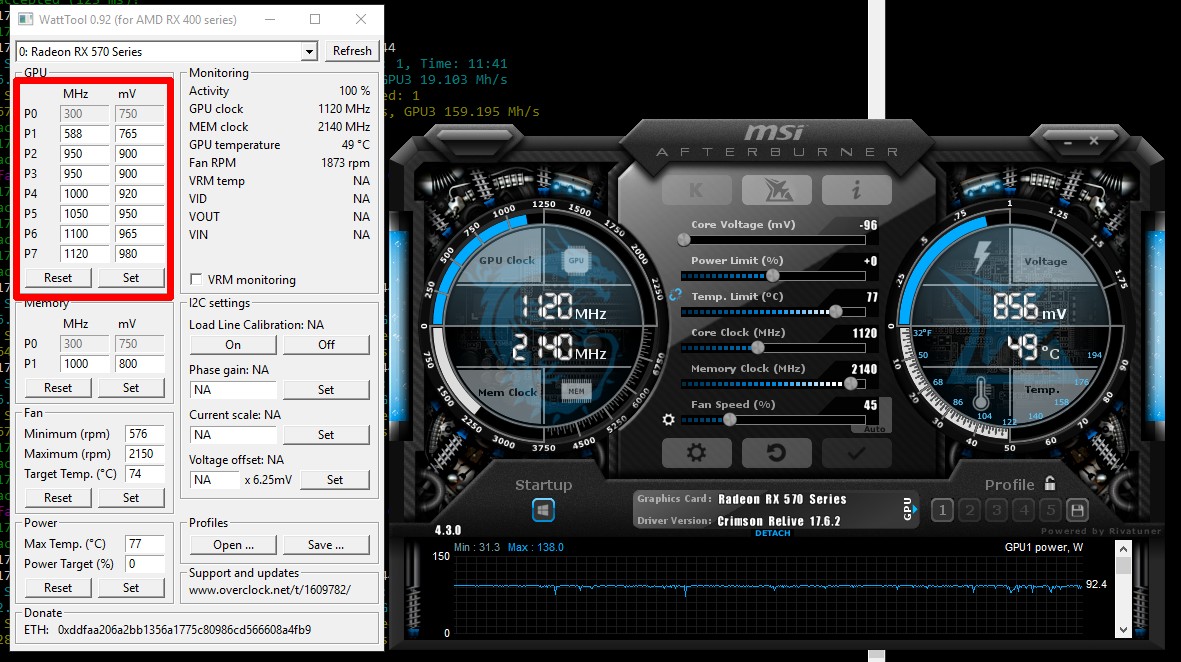The image size is (1181, 662).
Task: Click the Save... profile button
Action: (326, 545)
